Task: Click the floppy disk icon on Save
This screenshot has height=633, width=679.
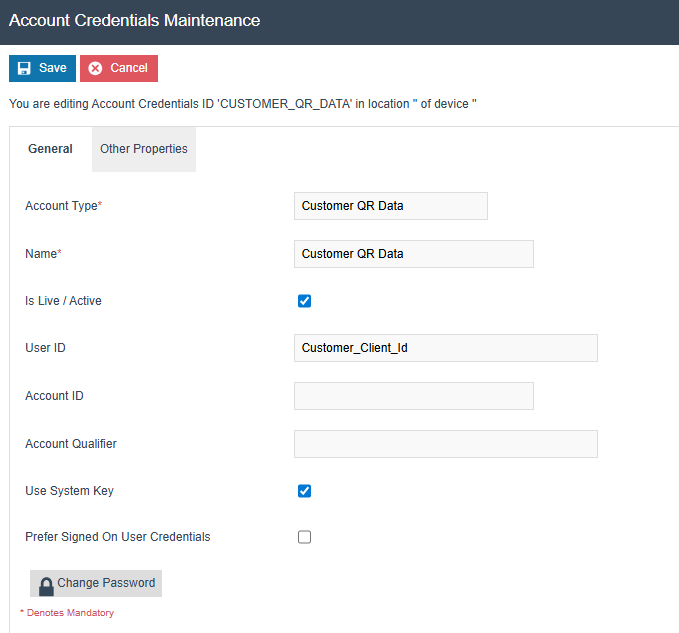Action: coord(24,69)
